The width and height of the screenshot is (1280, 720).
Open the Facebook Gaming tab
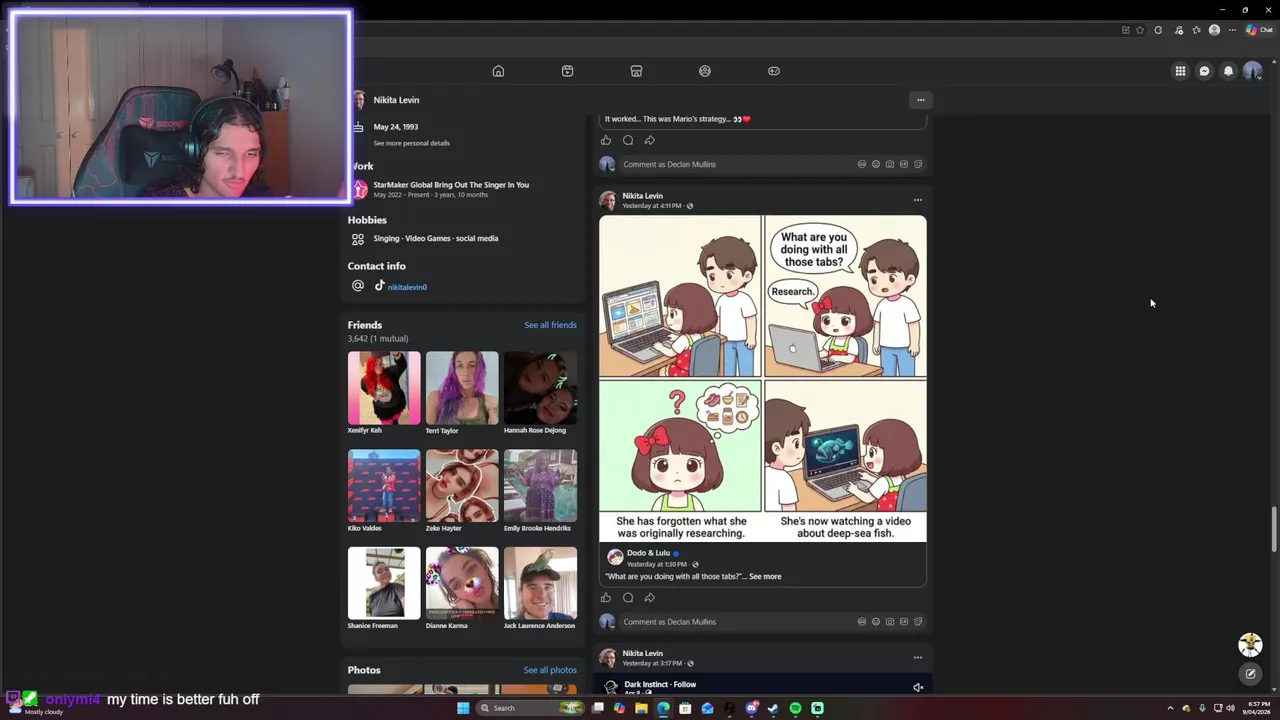(774, 71)
